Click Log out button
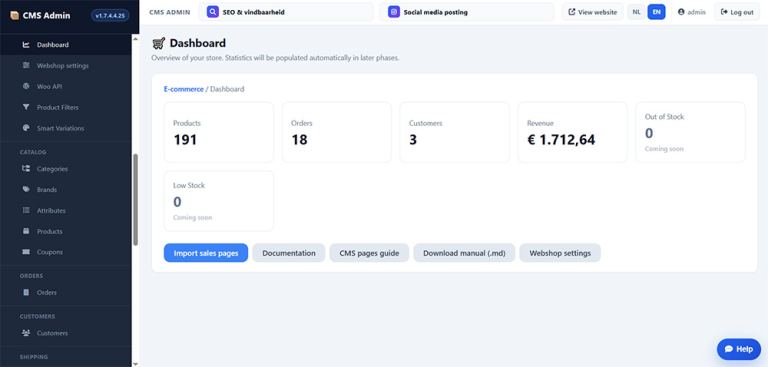The image size is (768, 367). coord(737,12)
